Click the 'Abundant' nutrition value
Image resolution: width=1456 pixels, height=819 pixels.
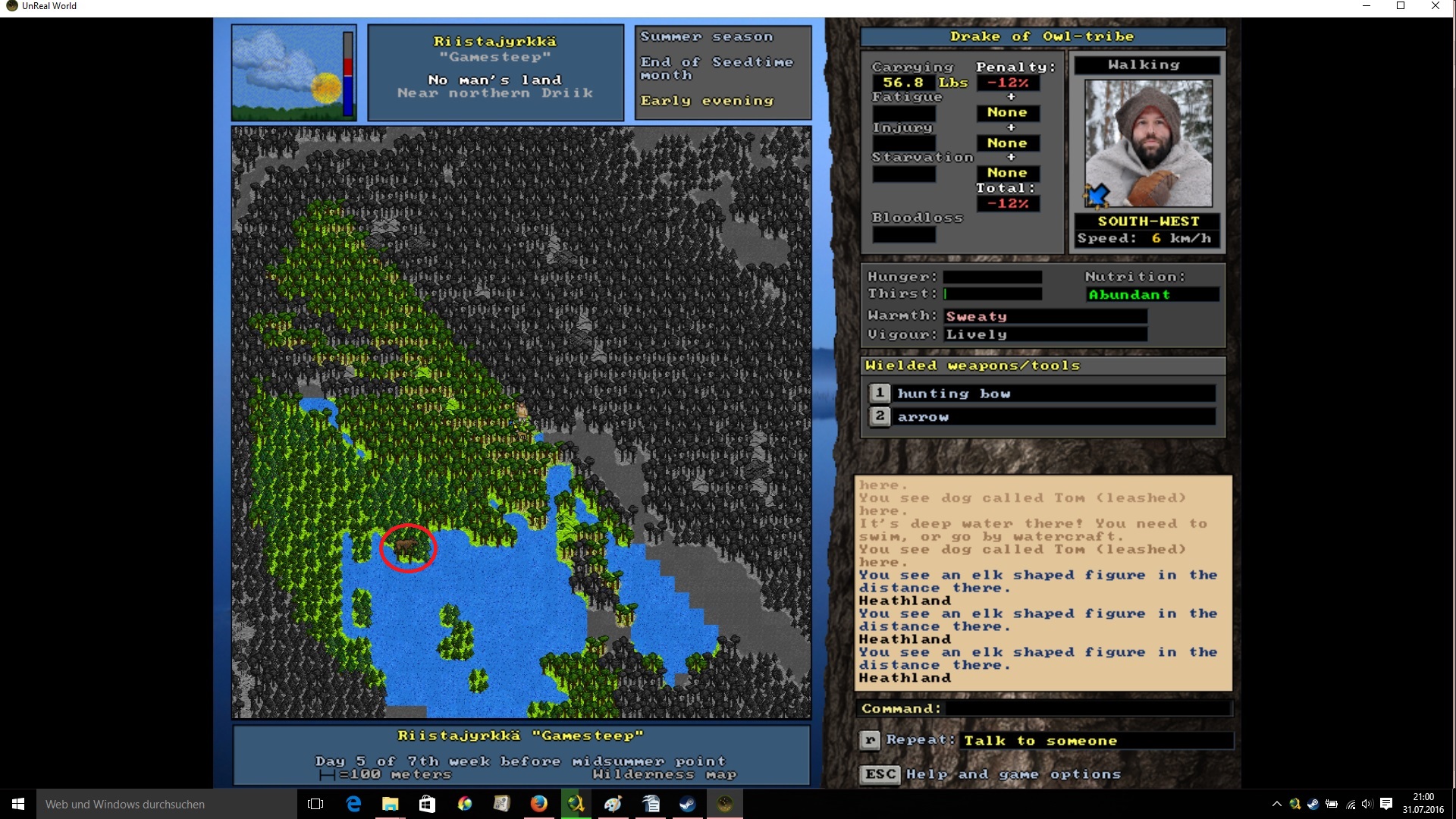(x=1130, y=294)
